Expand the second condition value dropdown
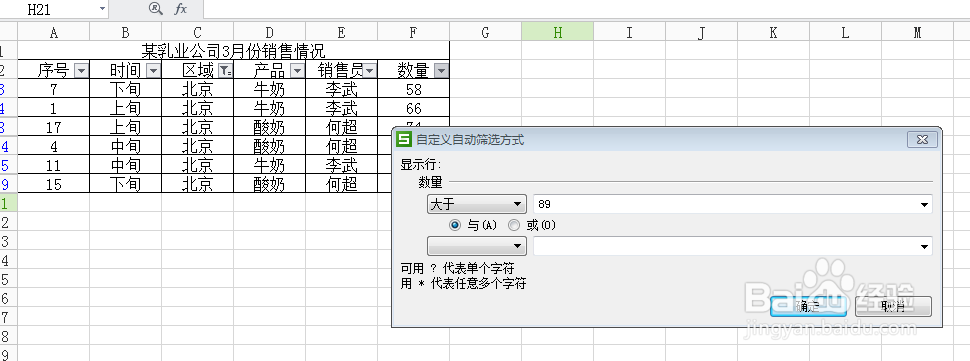Image resolution: width=970 pixels, height=361 pixels. click(x=924, y=247)
